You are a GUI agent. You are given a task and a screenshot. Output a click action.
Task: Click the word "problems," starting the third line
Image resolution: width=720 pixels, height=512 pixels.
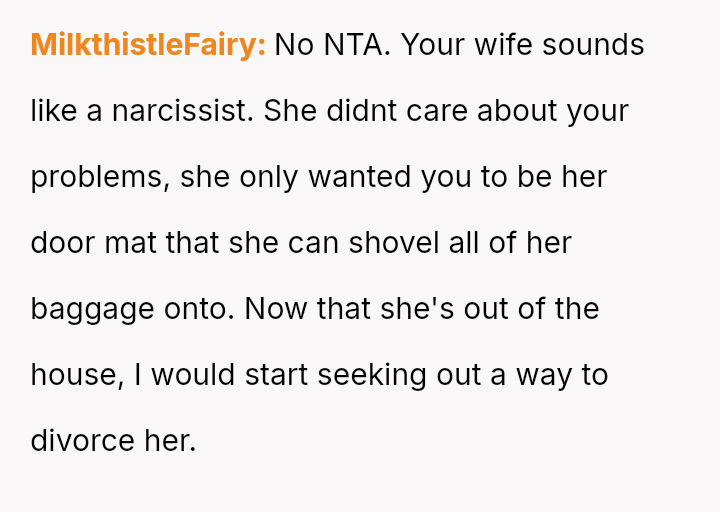point(95,177)
